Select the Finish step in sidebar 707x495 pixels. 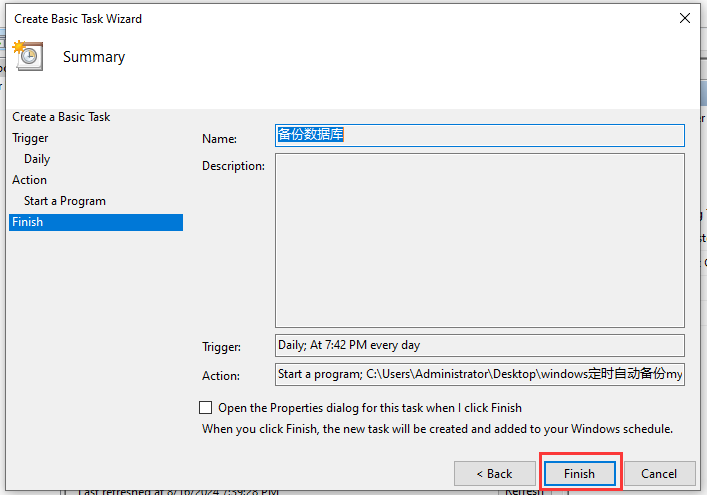coord(96,222)
